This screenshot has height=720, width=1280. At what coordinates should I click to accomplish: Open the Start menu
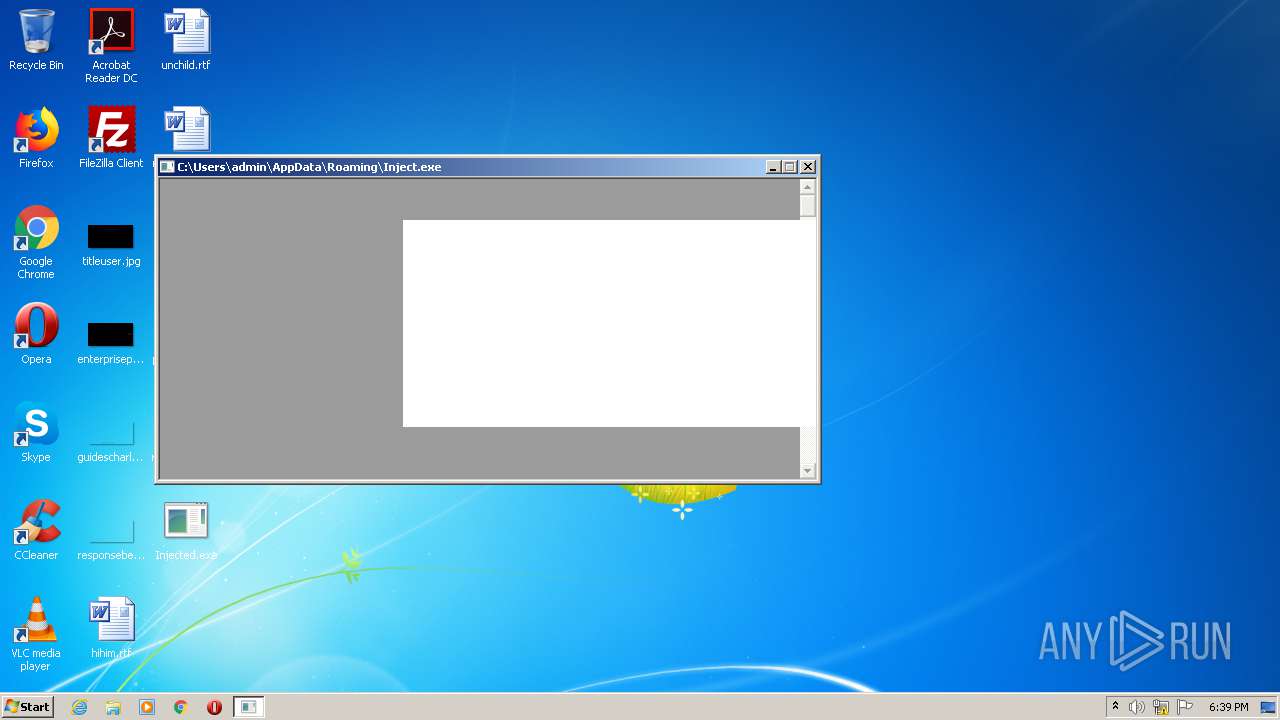coord(27,707)
